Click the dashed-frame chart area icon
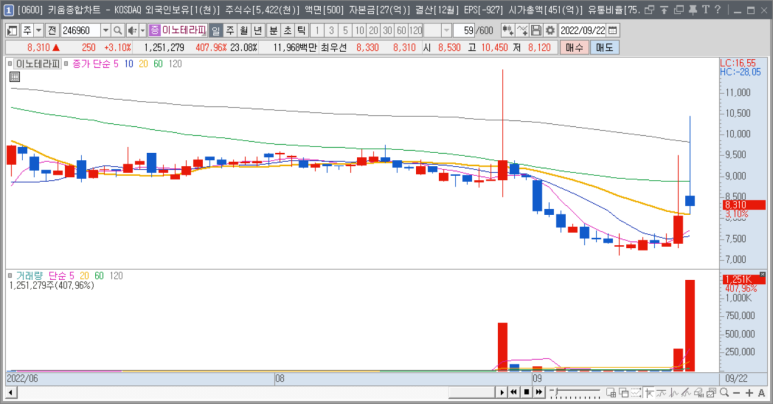Viewport: 773px width, 404px height. click(636, 393)
